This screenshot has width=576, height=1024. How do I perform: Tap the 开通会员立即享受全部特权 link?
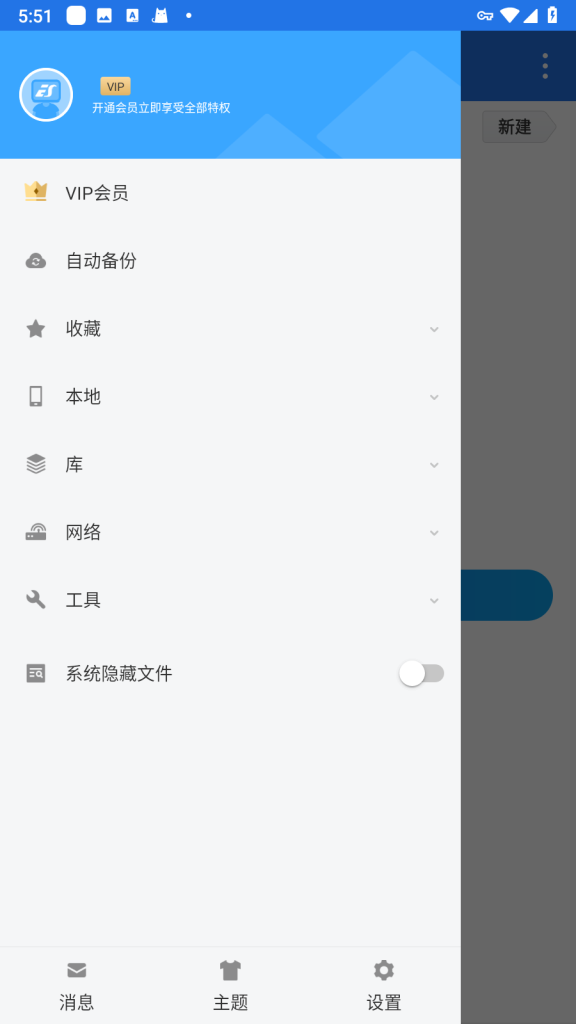tap(161, 108)
